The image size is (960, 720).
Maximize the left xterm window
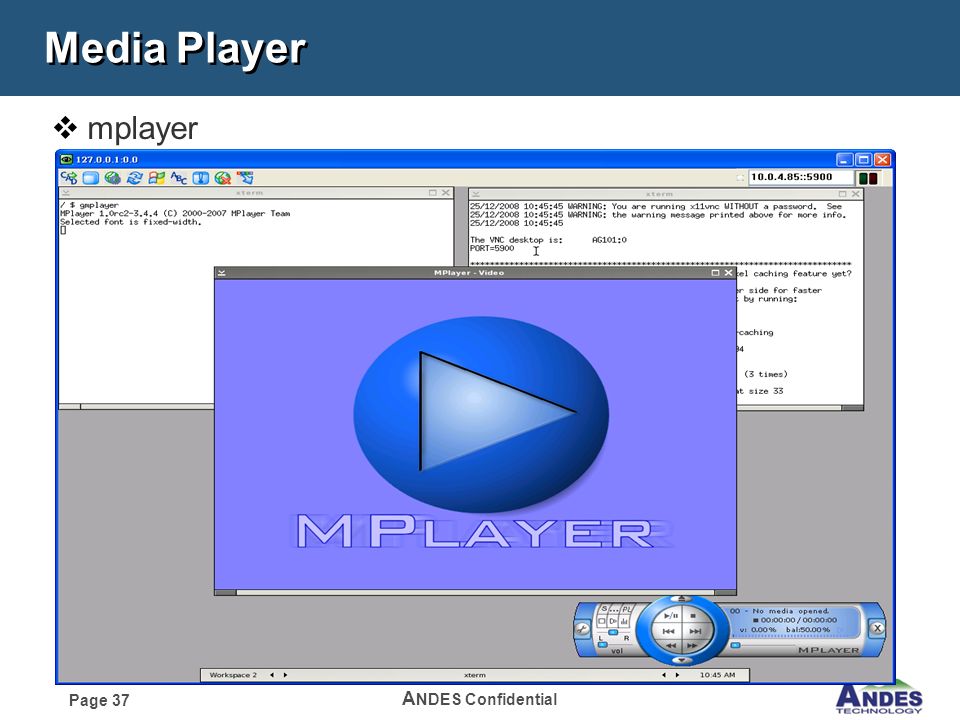click(433, 193)
